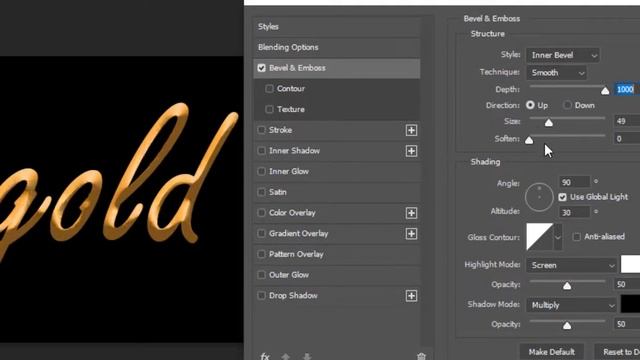The width and height of the screenshot is (640, 360).
Task: Enable the Satin checkbox
Action: (261, 192)
